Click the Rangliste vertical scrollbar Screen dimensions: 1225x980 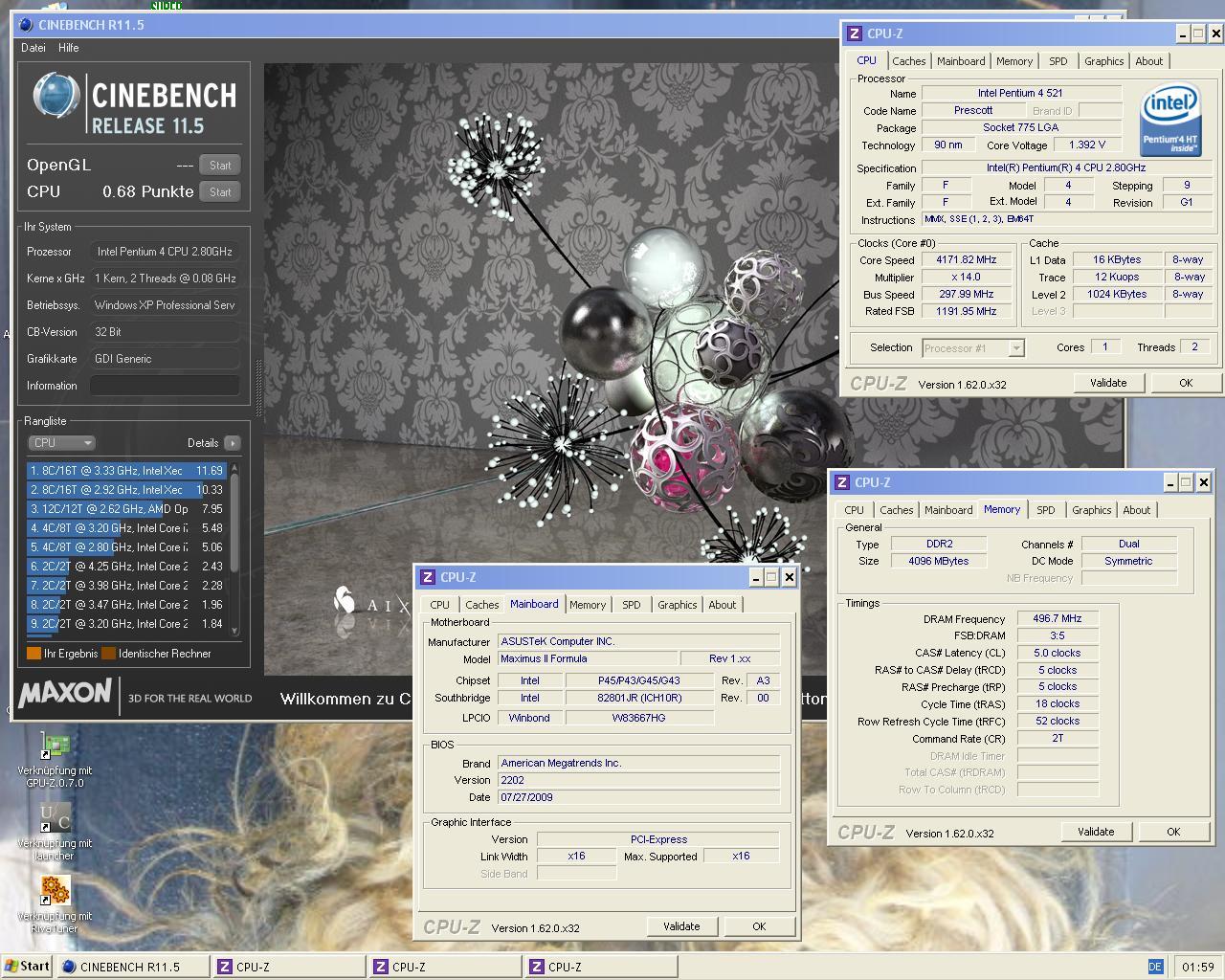(x=234, y=550)
